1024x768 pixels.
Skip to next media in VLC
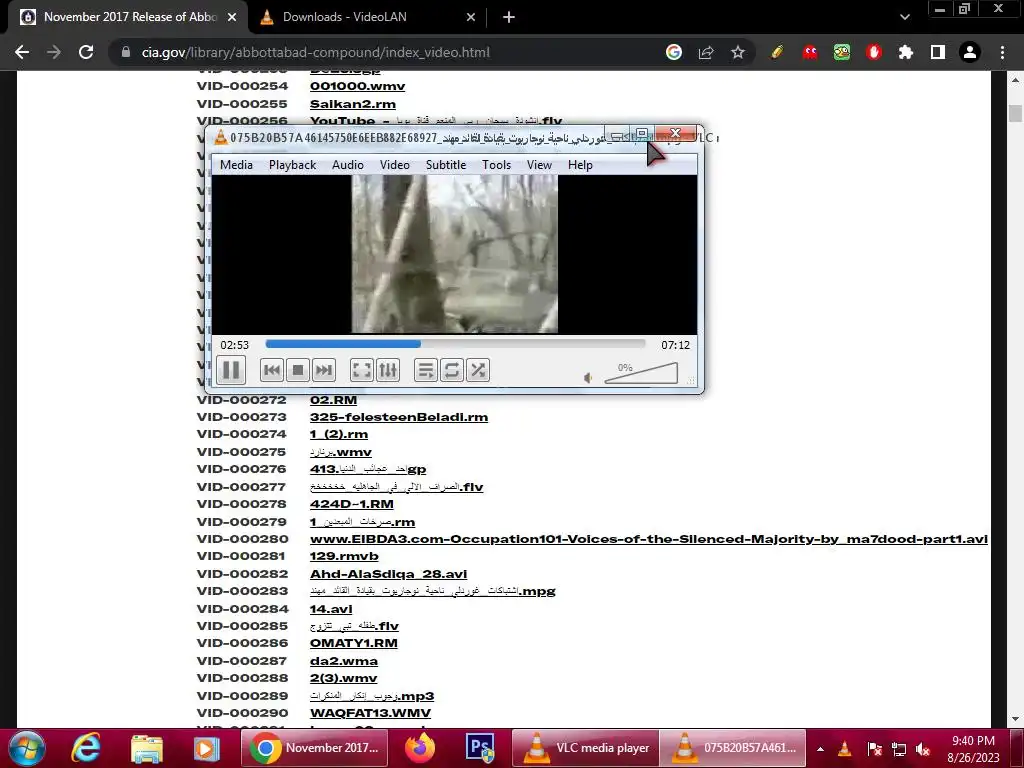[x=324, y=370]
